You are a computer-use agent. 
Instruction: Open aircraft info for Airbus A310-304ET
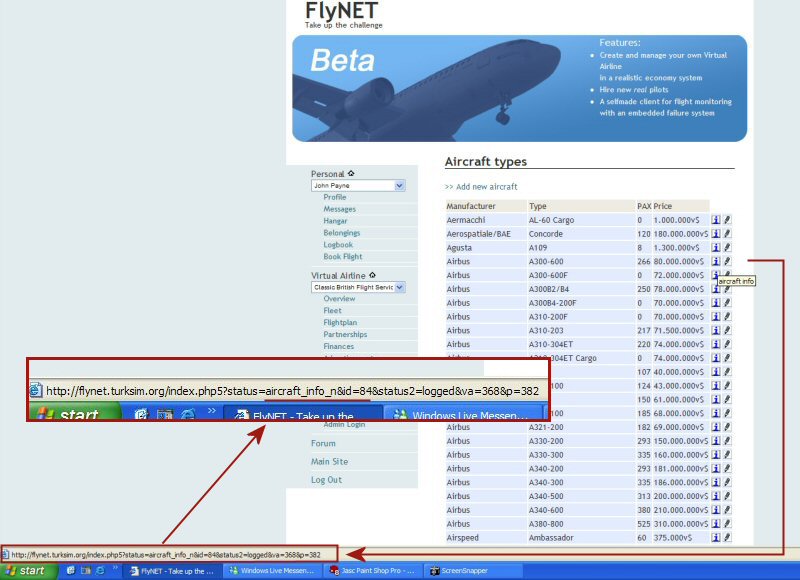[716, 344]
